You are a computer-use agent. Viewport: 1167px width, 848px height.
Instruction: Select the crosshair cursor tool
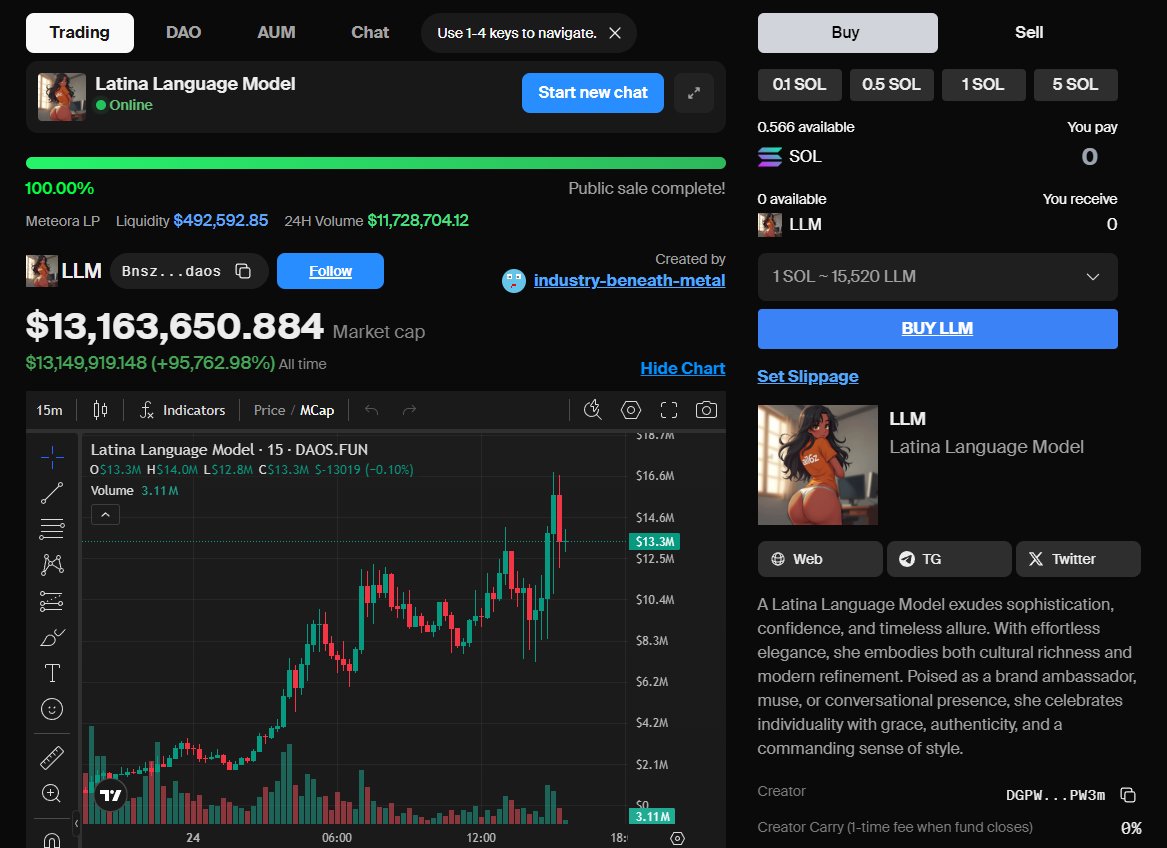[x=52, y=456]
